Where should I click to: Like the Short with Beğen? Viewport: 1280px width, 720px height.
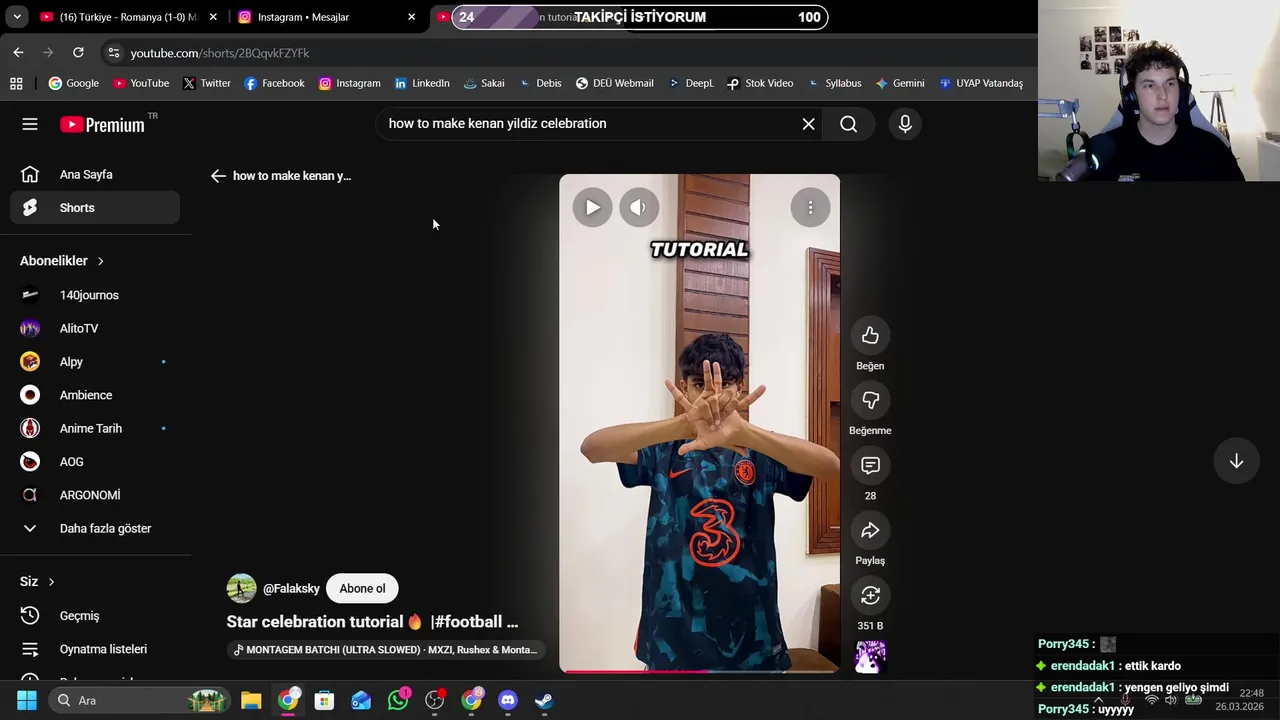(x=870, y=336)
